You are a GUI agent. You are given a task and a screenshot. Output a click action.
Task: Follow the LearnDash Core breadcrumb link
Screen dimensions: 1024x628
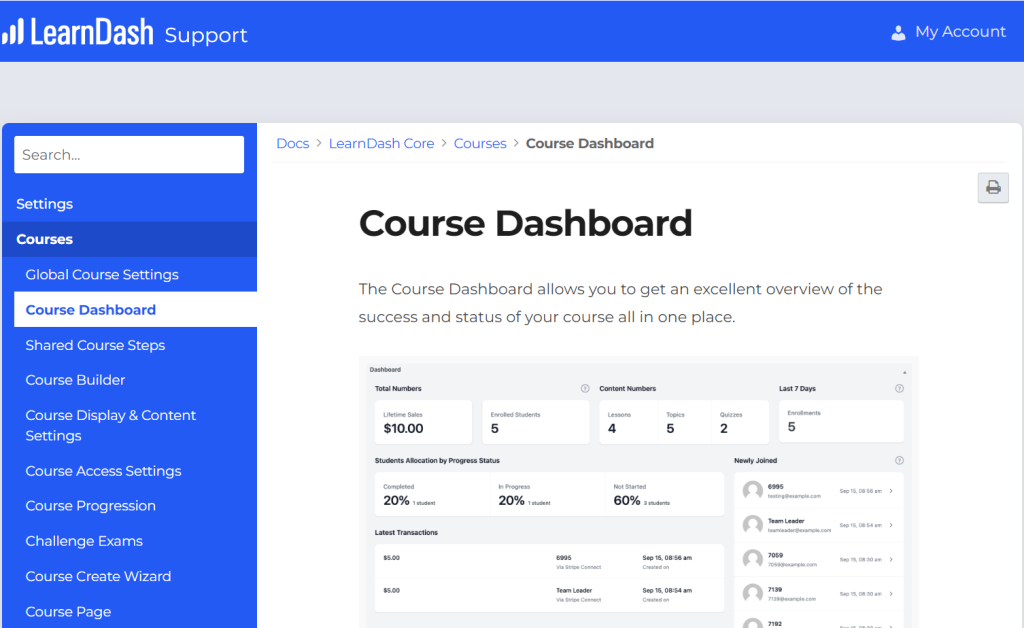tap(381, 143)
